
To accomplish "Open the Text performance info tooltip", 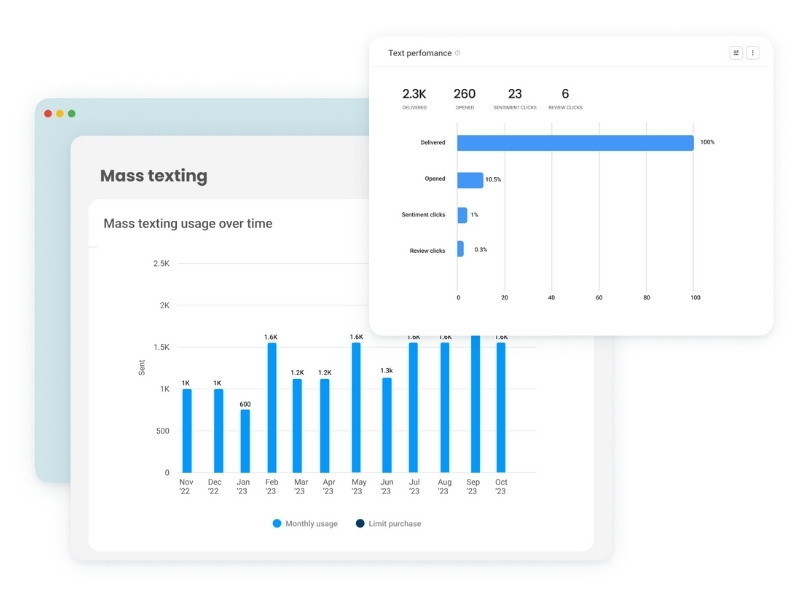I will tap(459, 52).
